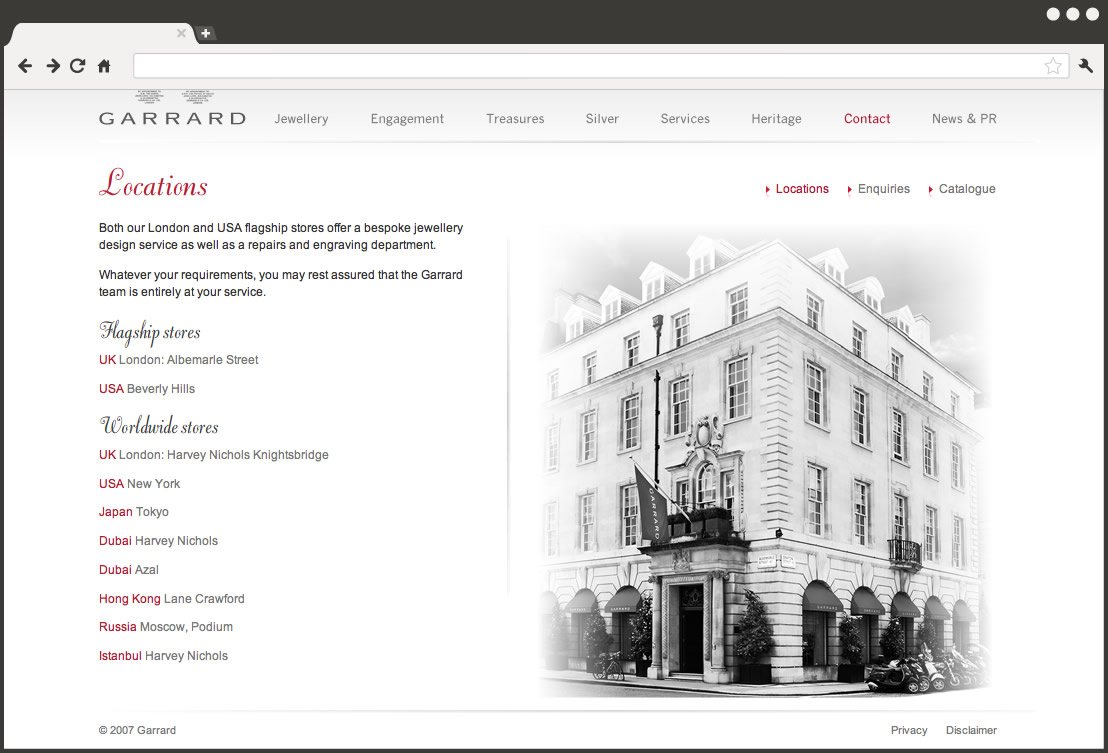The image size is (1108, 753).
Task: Go to the browser home icon
Action: pyautogui.click(x=104, y=66)
